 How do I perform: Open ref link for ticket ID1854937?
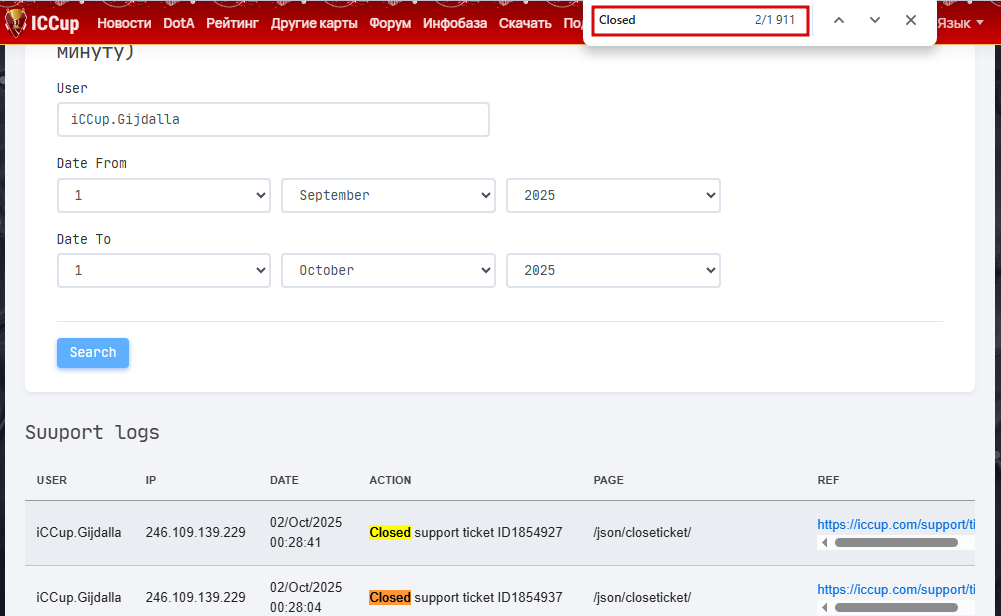(x=896, y=590)
